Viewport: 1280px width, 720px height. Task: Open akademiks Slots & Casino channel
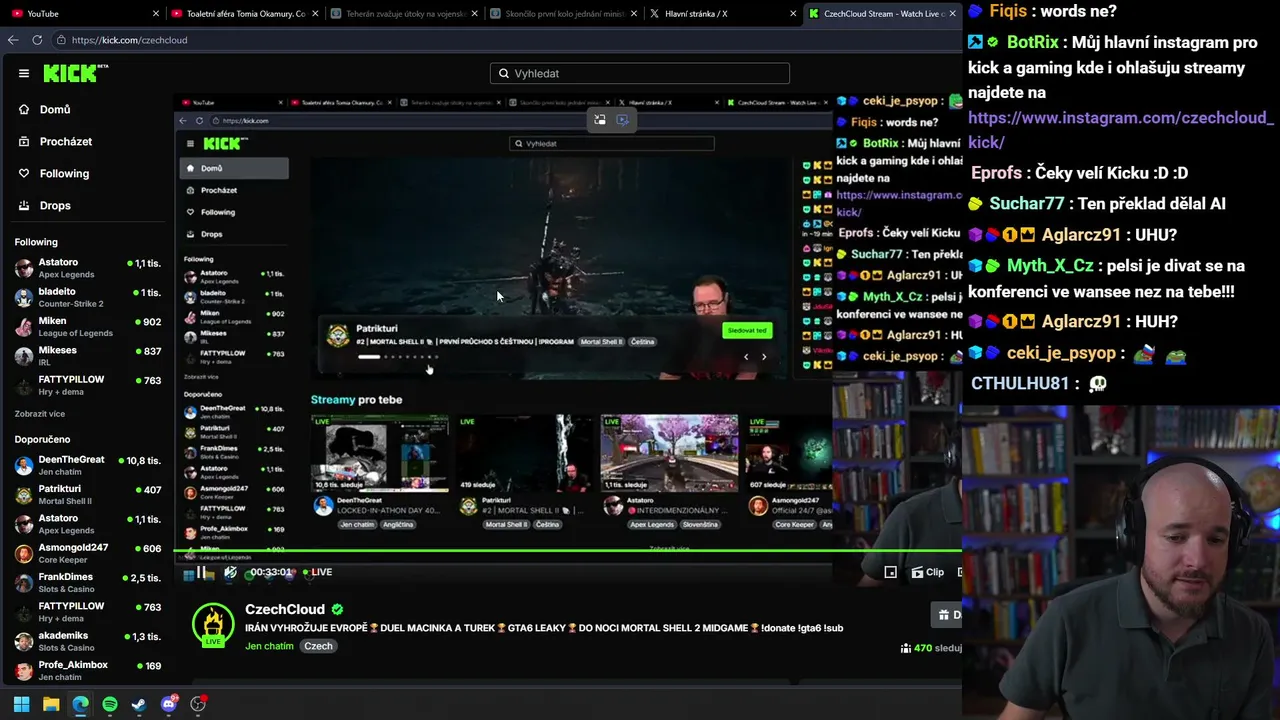[x=88, y=641]
